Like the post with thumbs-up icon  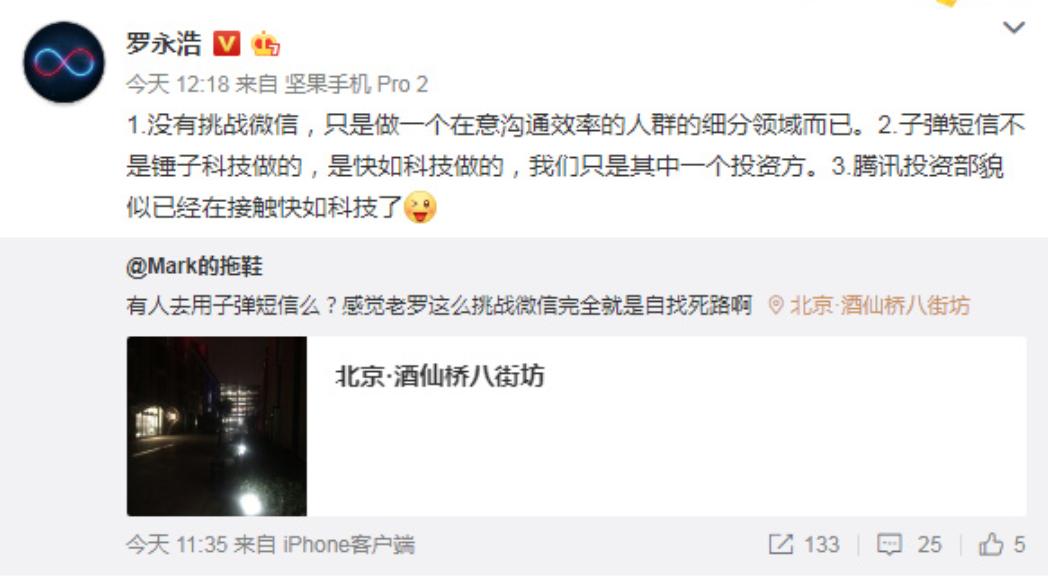(x=991, y=545)
